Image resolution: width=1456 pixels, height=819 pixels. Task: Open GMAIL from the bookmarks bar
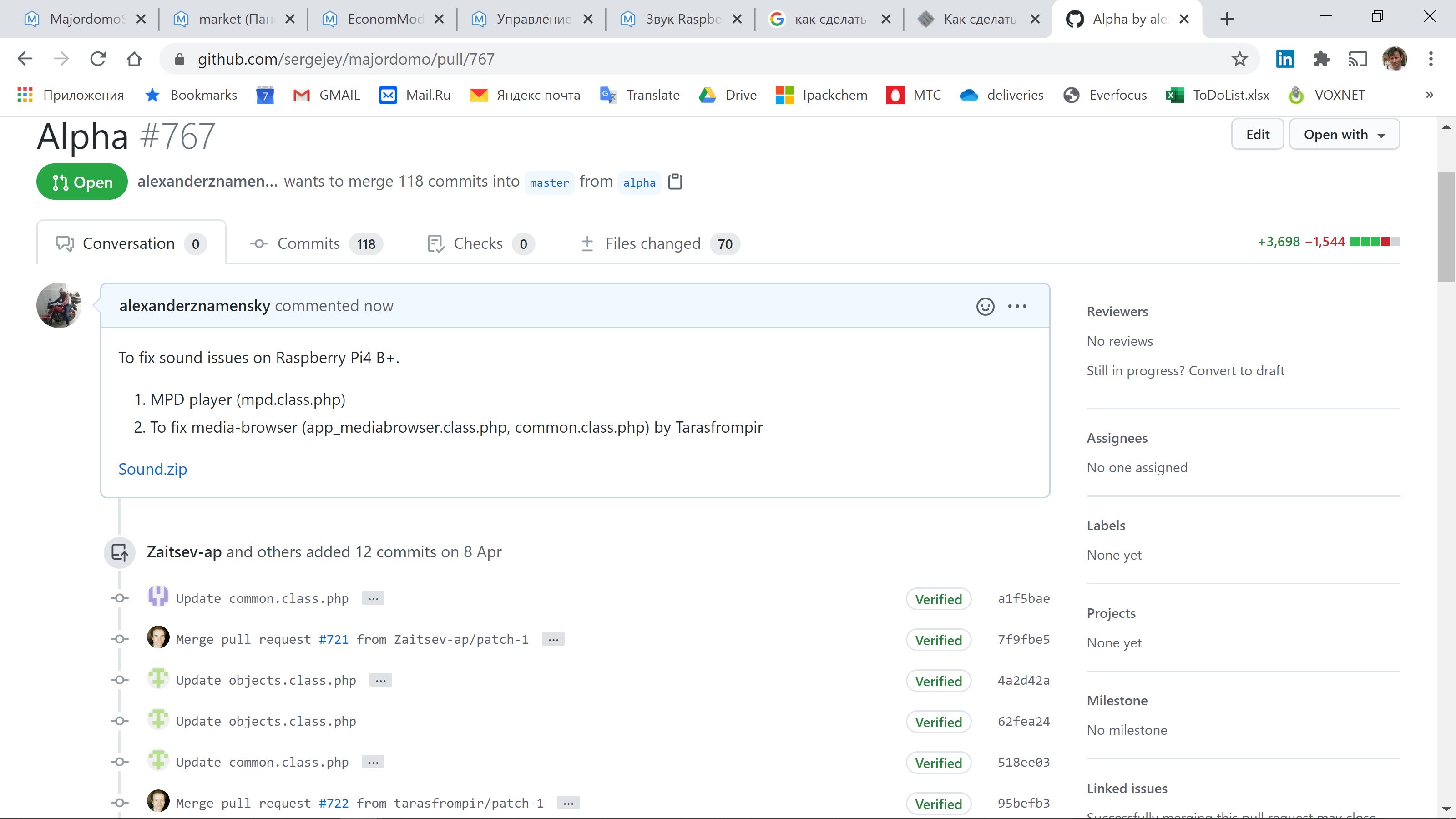point(327,95)
